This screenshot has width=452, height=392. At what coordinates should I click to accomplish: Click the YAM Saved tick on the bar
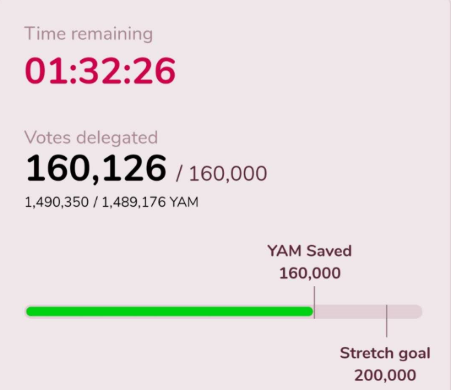(314, 302)
